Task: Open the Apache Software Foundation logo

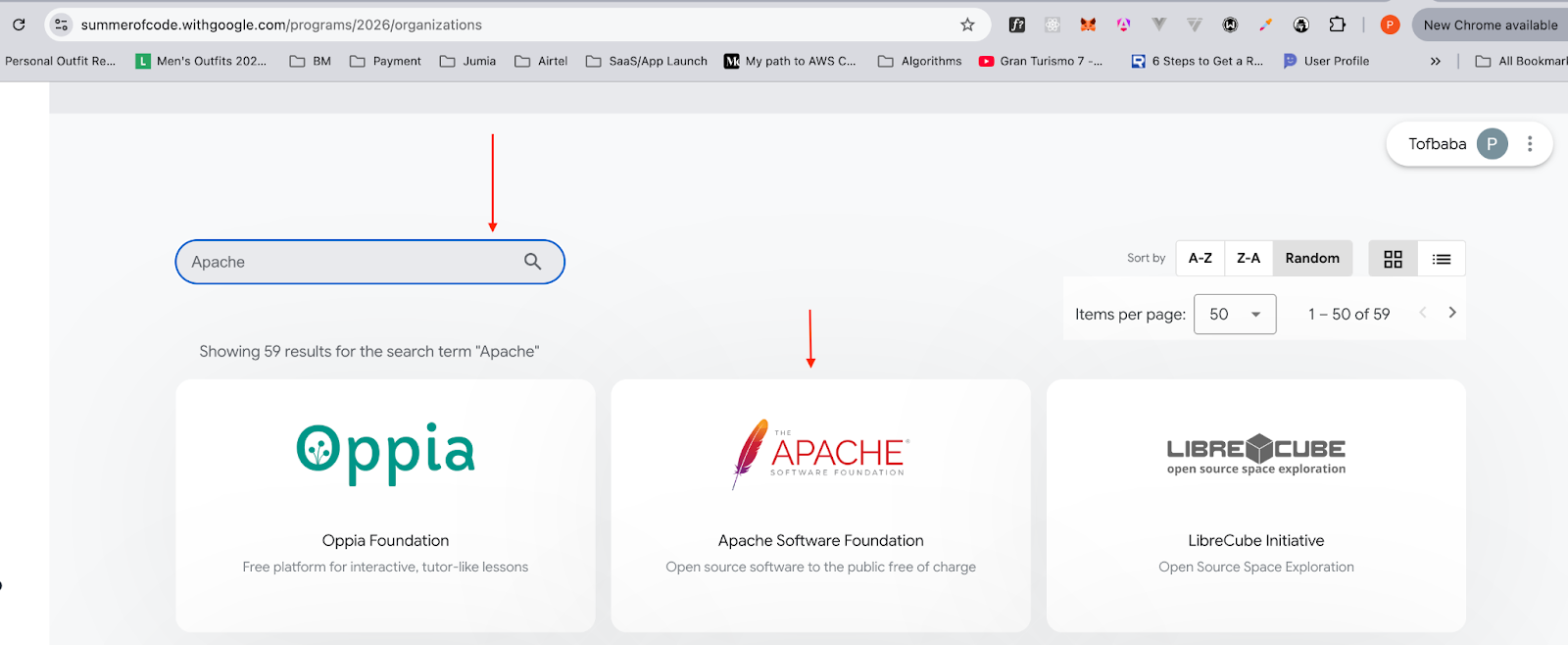Action: click(821, 454)
